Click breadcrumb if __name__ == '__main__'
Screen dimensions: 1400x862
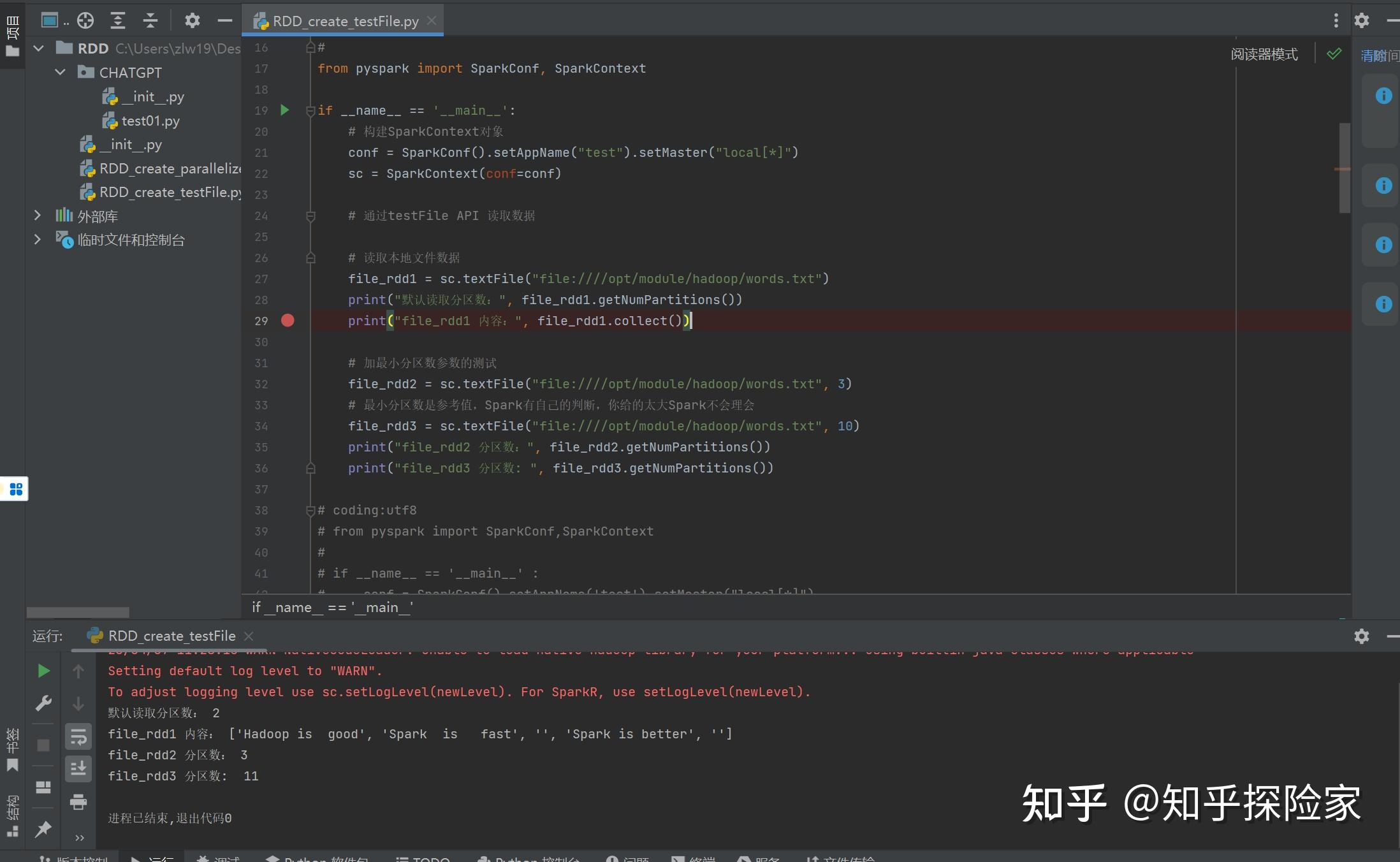click(x=332, y=607)
